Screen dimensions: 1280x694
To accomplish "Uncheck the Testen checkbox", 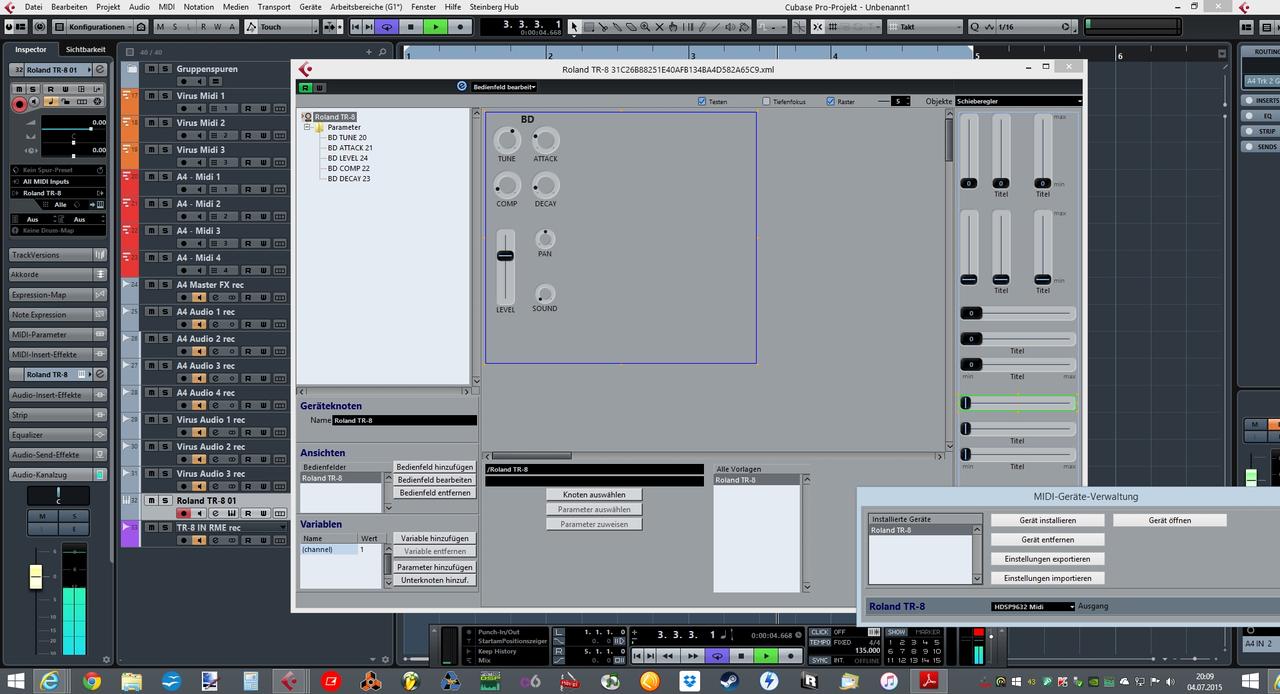I will tap(703, 101).
